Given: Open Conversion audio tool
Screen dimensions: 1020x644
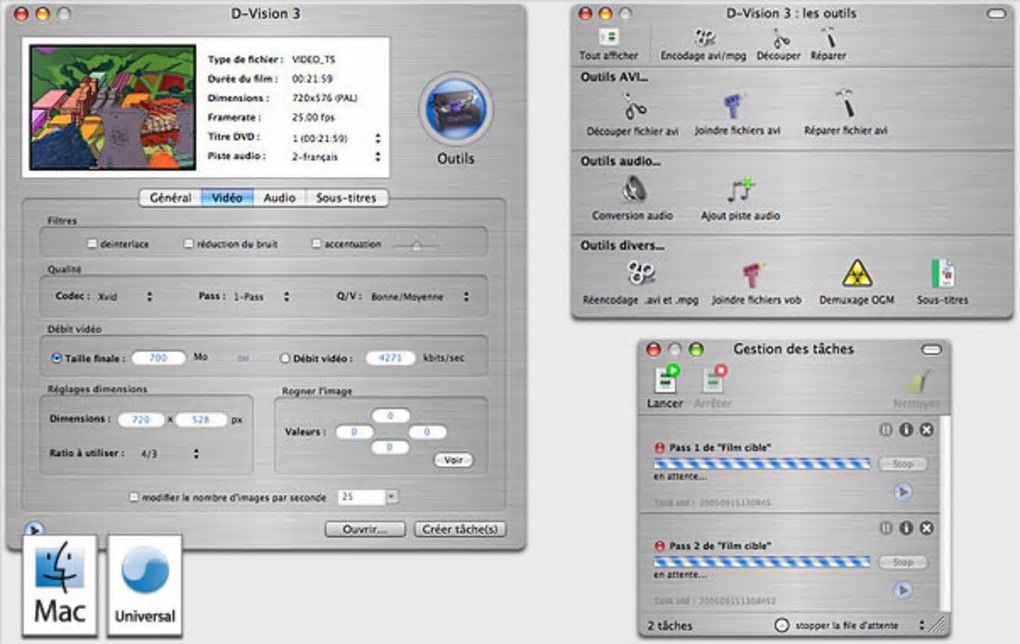Looking at the screenshot, I should pos(632,199).
